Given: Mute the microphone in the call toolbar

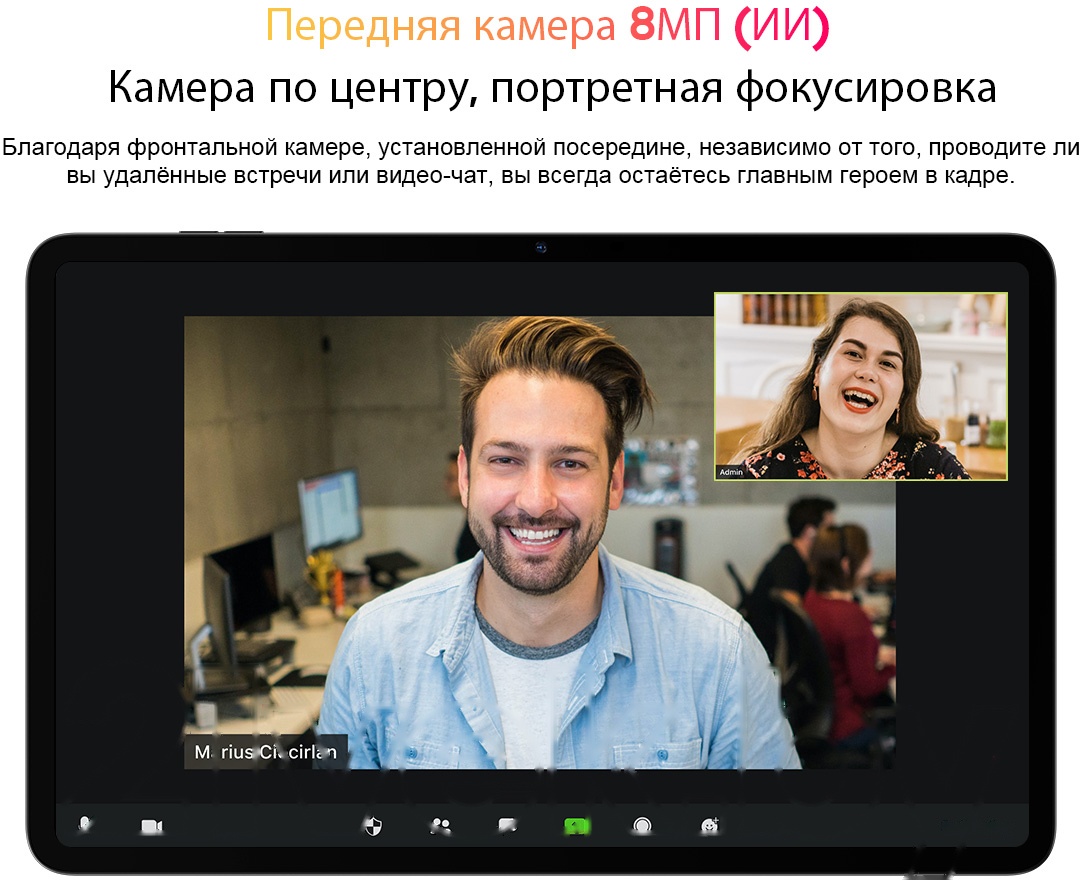Looking at the screenshot, I should pyautogui.click(x=83, y=825).
